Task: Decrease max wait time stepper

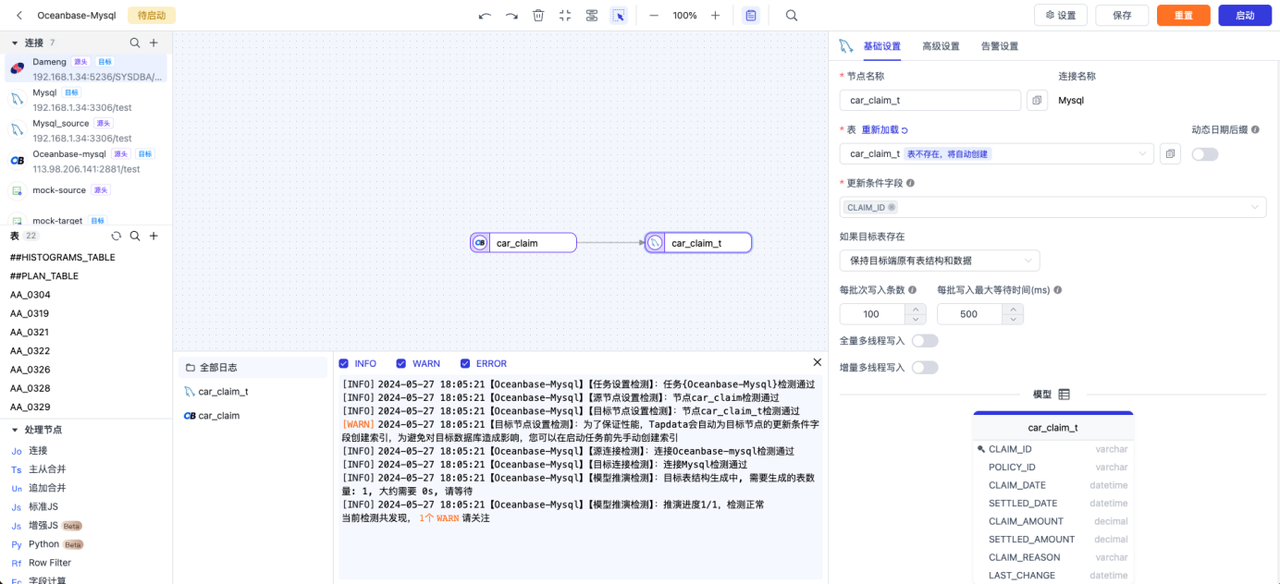Action: tap(1013, 319)
